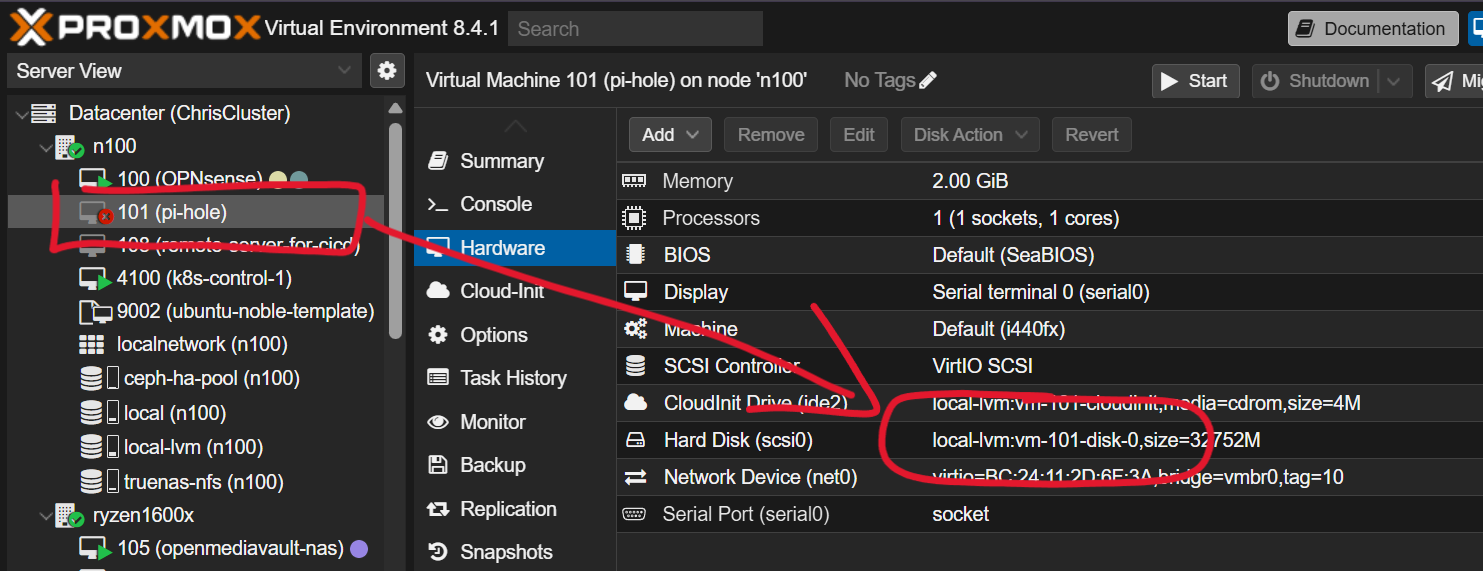Viewport: 1483px width, 571px height.
Task: Open the Replication tab
Action: coord(515,509)
